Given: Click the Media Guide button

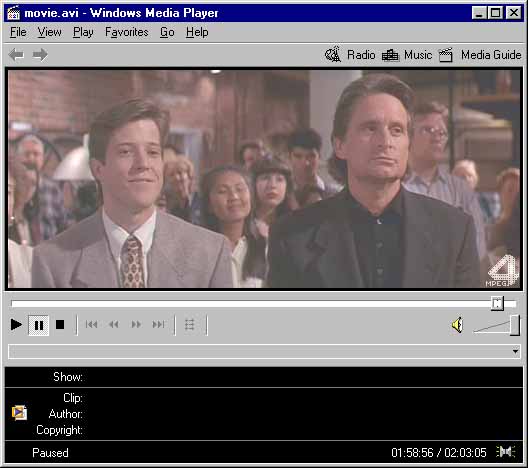Looking at the screenshot, I should (480, 55).
